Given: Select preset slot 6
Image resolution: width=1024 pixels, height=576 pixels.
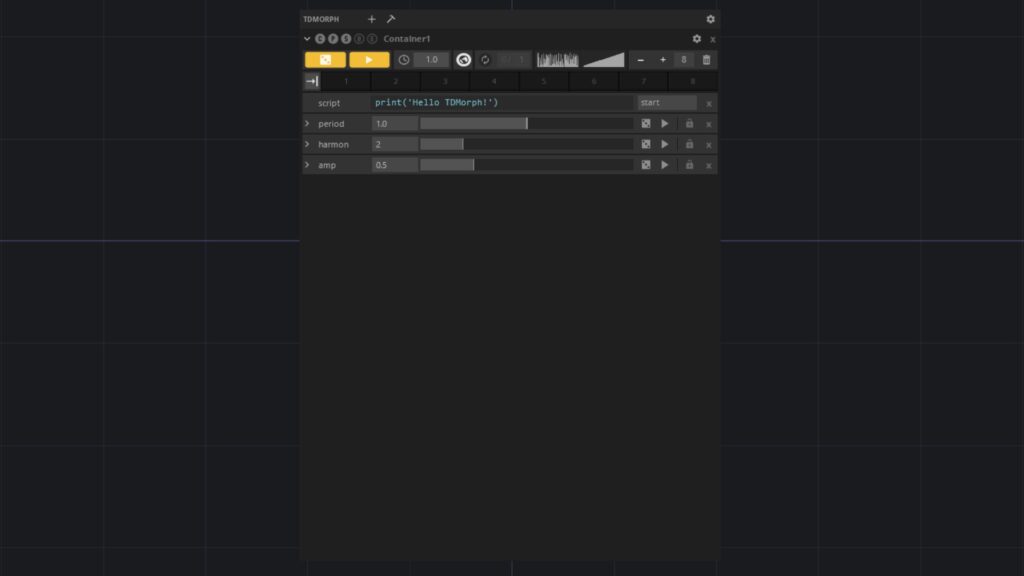Looking at the screenshot, I should [x=594, y=81].
